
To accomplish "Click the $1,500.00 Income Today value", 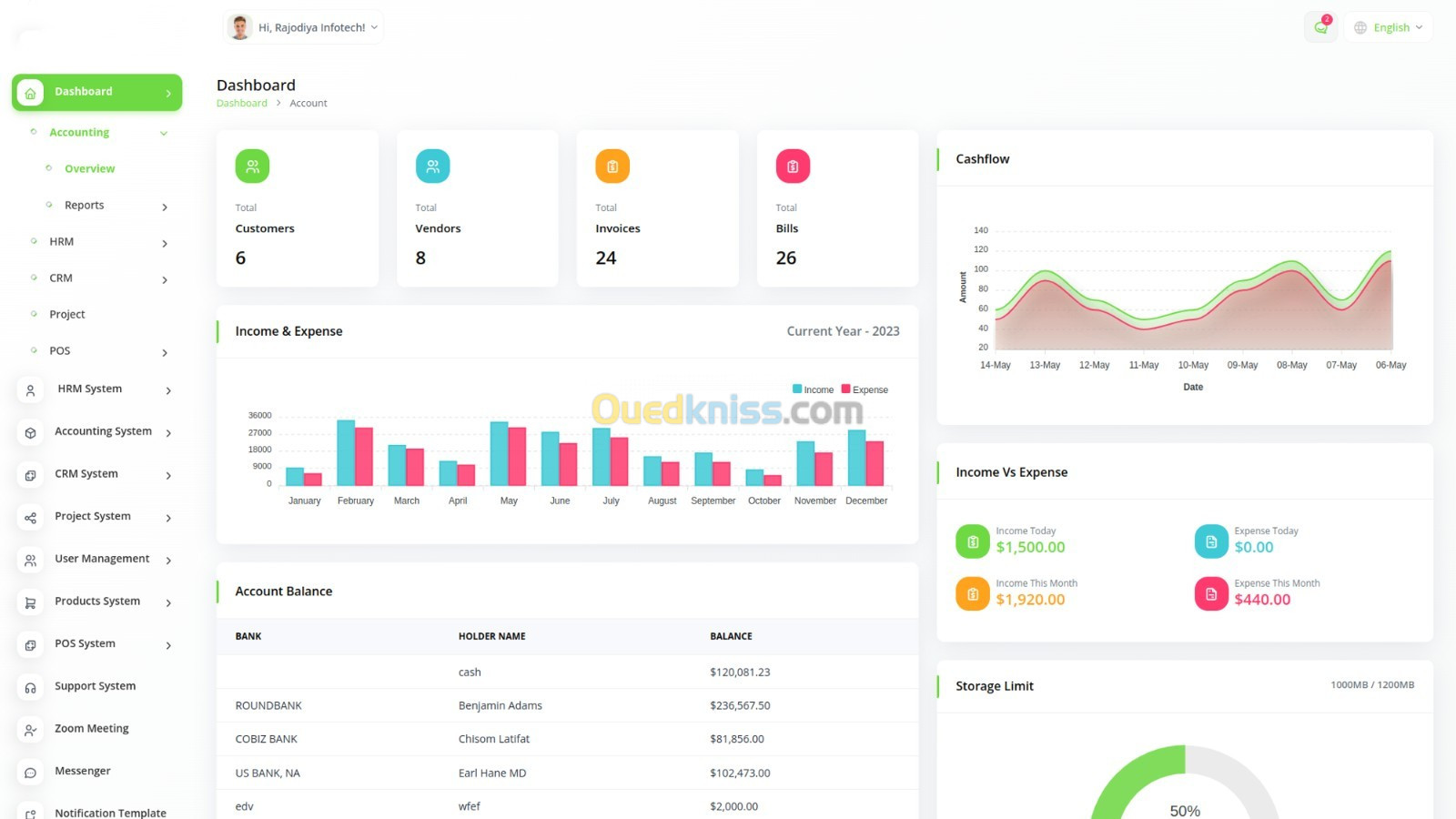I will point(1030,548).
